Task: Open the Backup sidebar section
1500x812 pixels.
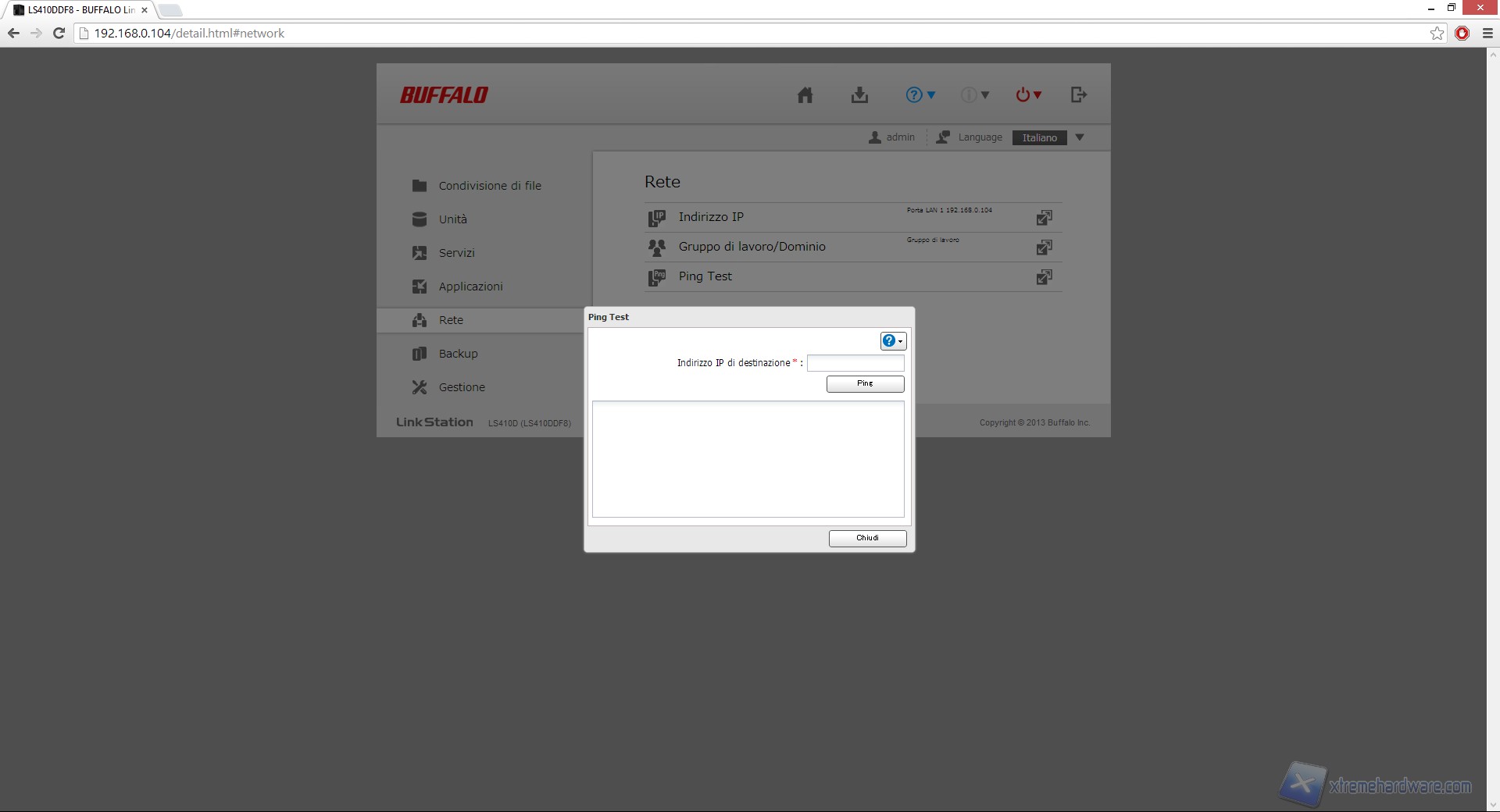Action: pos(458,354)
